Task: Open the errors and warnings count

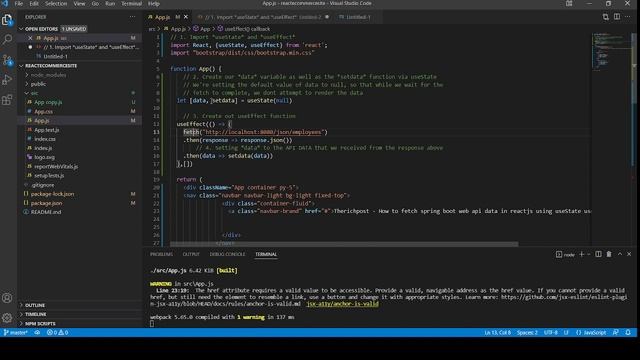Action: click(58, 333)
